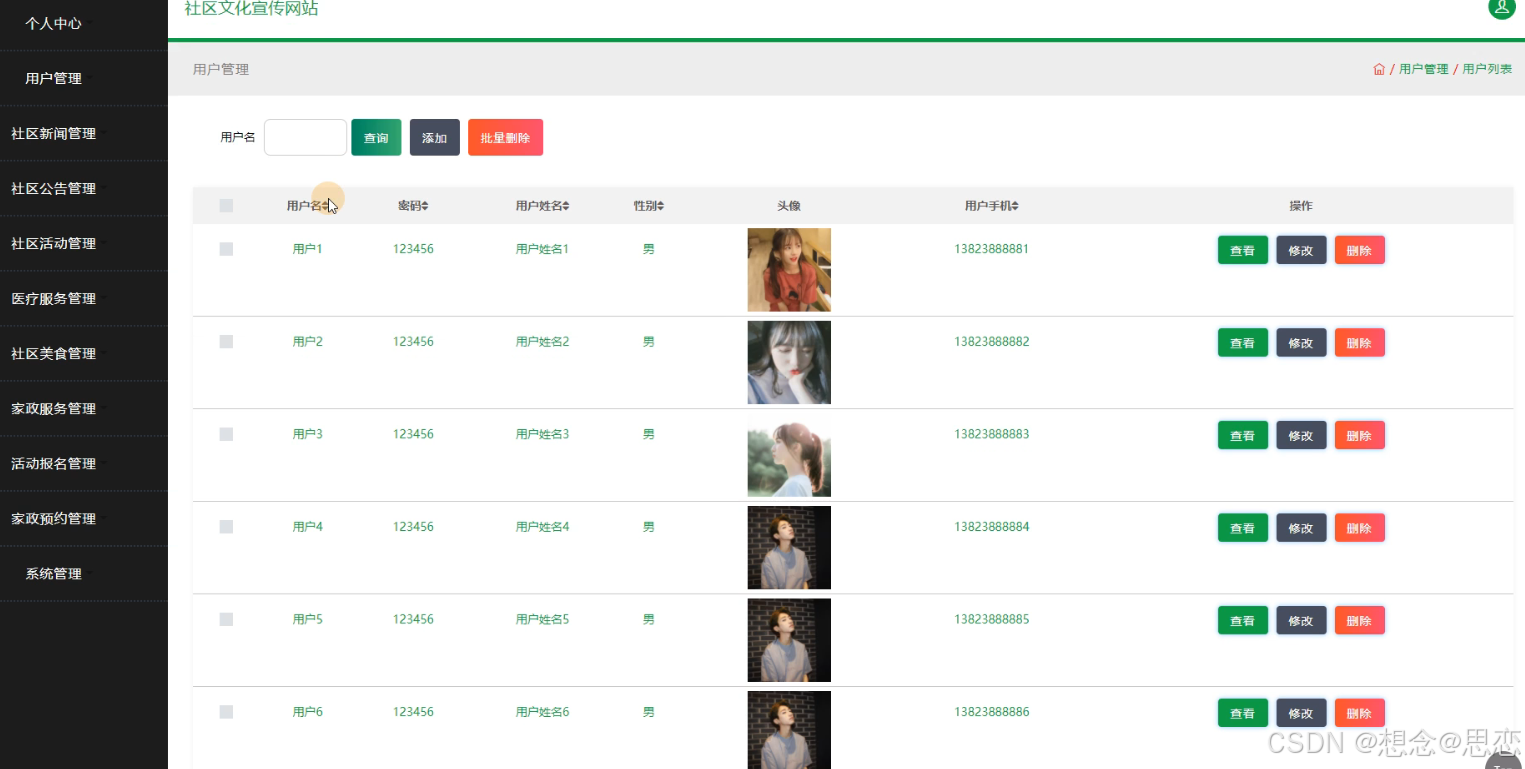Click 修改 for 用户2 row
Viewport: 1525px width, 769px height.
click(x=1301, y=343)
